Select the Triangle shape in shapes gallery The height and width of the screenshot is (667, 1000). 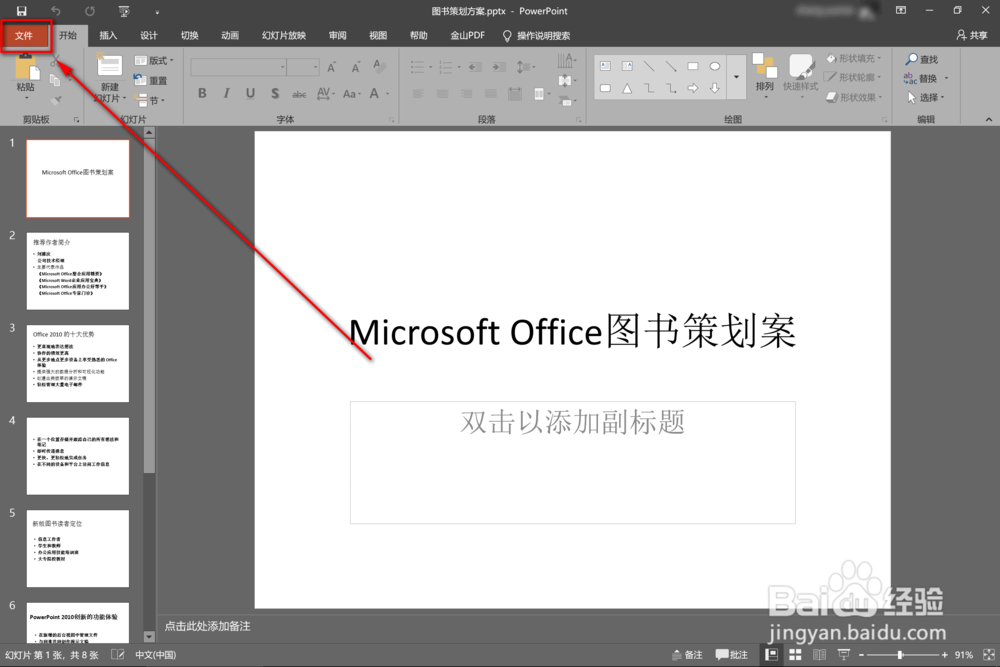click(x=628, y=88)
